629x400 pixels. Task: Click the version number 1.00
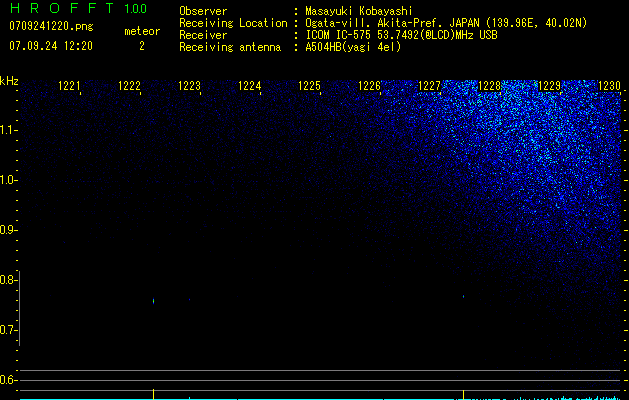[x=135, y=9]
